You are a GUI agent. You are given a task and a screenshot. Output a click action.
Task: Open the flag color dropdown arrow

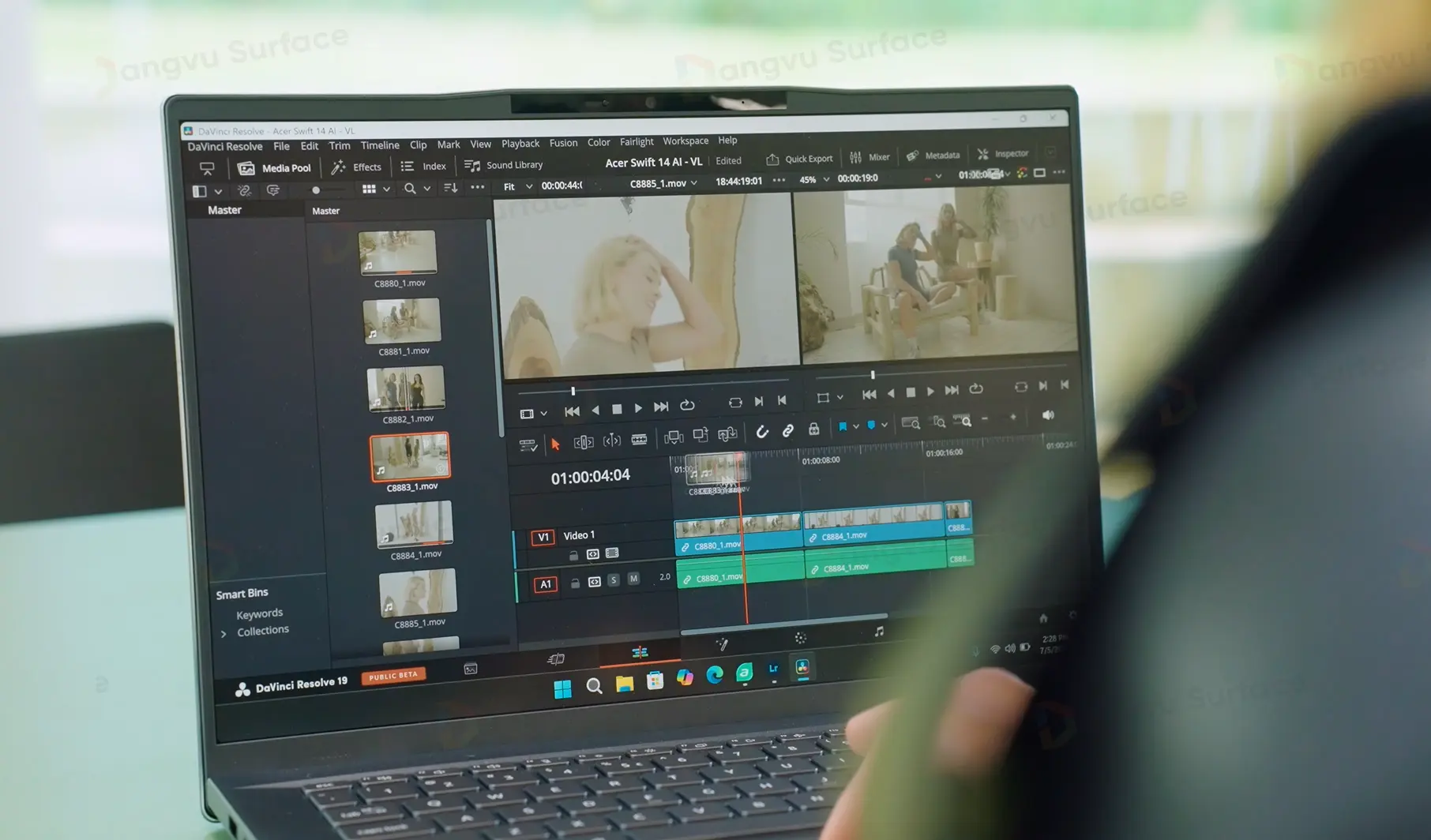tap(856, 426)
